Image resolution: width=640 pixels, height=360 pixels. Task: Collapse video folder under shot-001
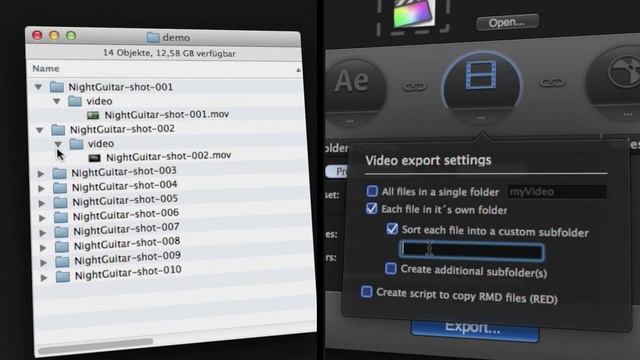coord(57,101)
